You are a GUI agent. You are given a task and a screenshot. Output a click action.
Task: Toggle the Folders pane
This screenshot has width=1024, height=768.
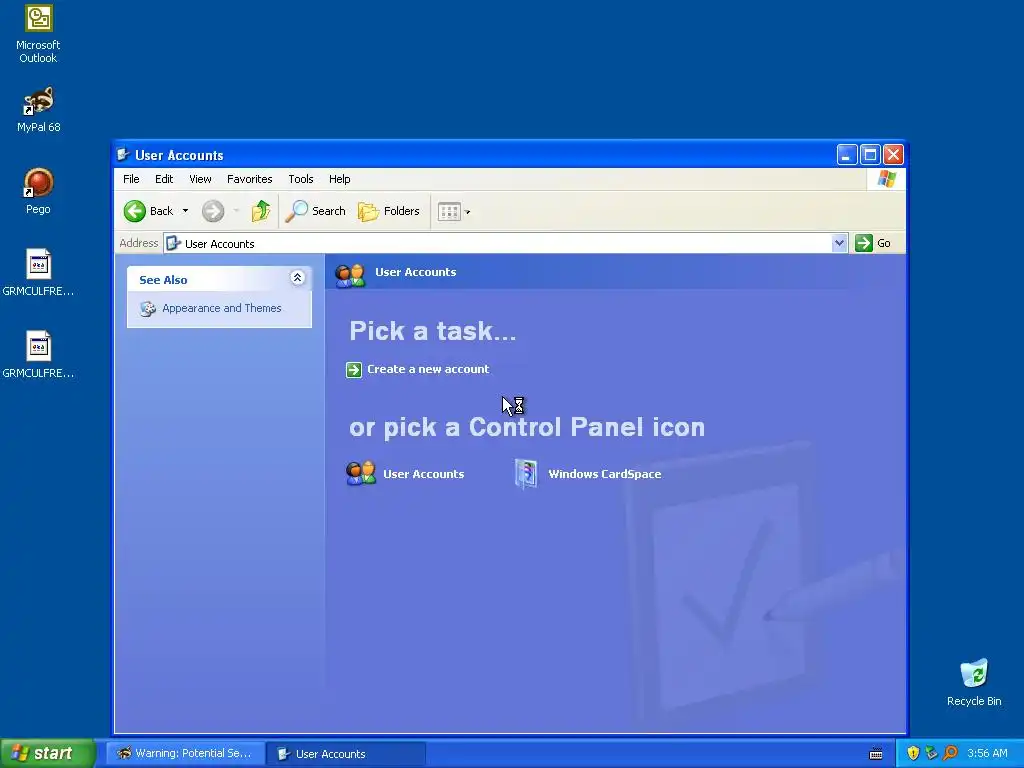[x=389, y=211]
